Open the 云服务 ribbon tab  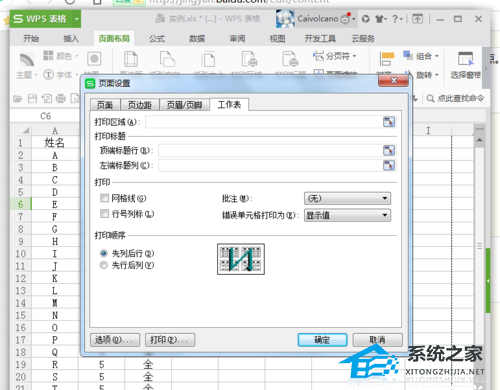pos(363,39)
